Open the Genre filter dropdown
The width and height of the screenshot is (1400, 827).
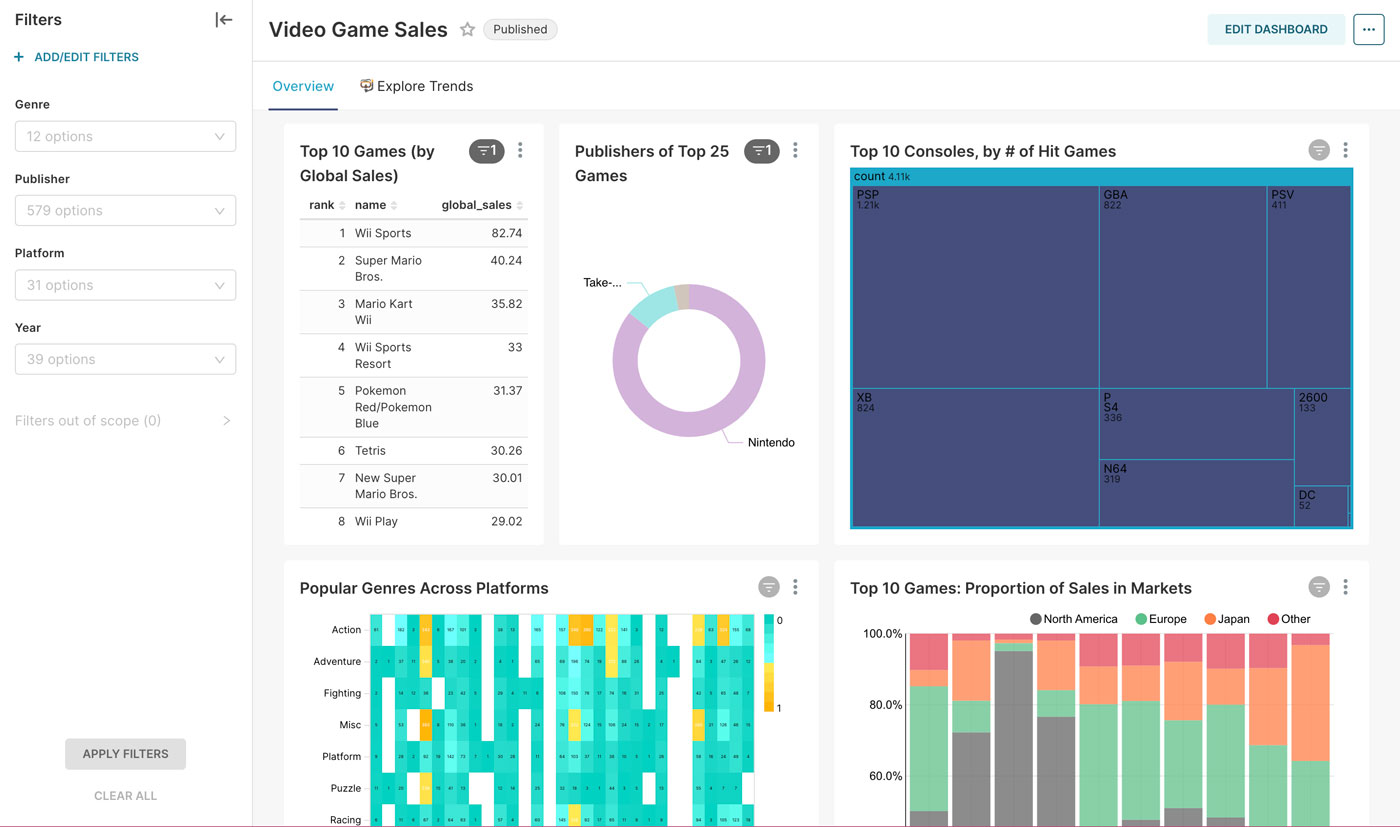click(125, 137)
